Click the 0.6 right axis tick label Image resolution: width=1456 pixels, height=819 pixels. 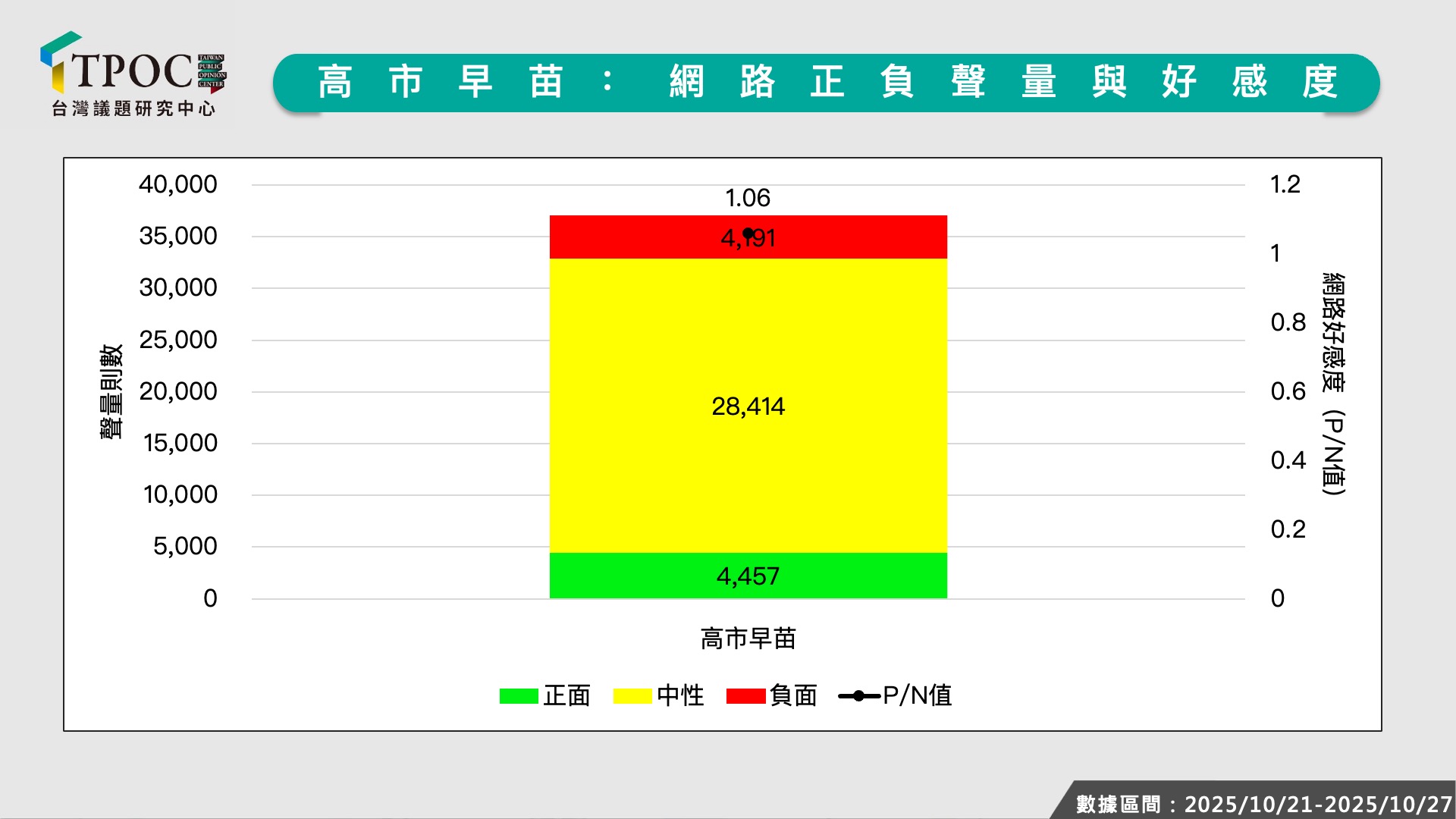pos(1288,391)
